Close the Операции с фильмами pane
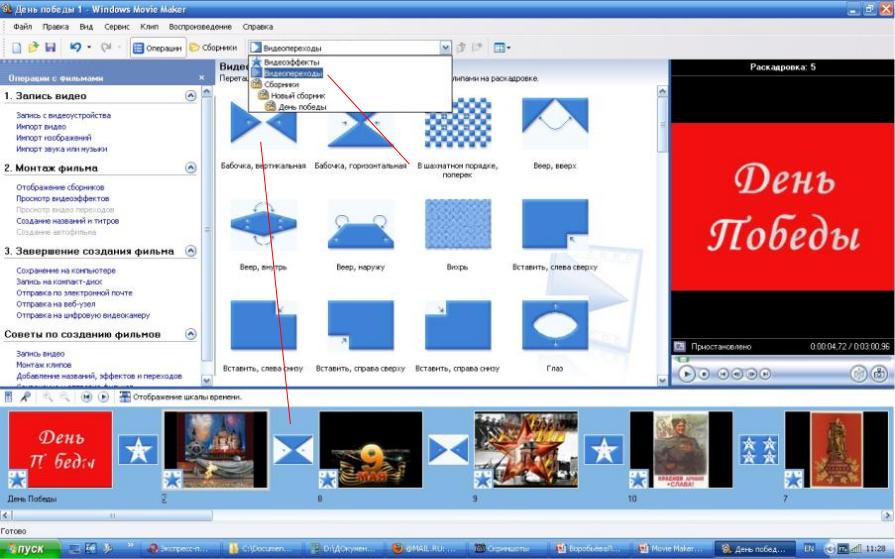This screenshot has height=559, width=895. pos(201,78)
